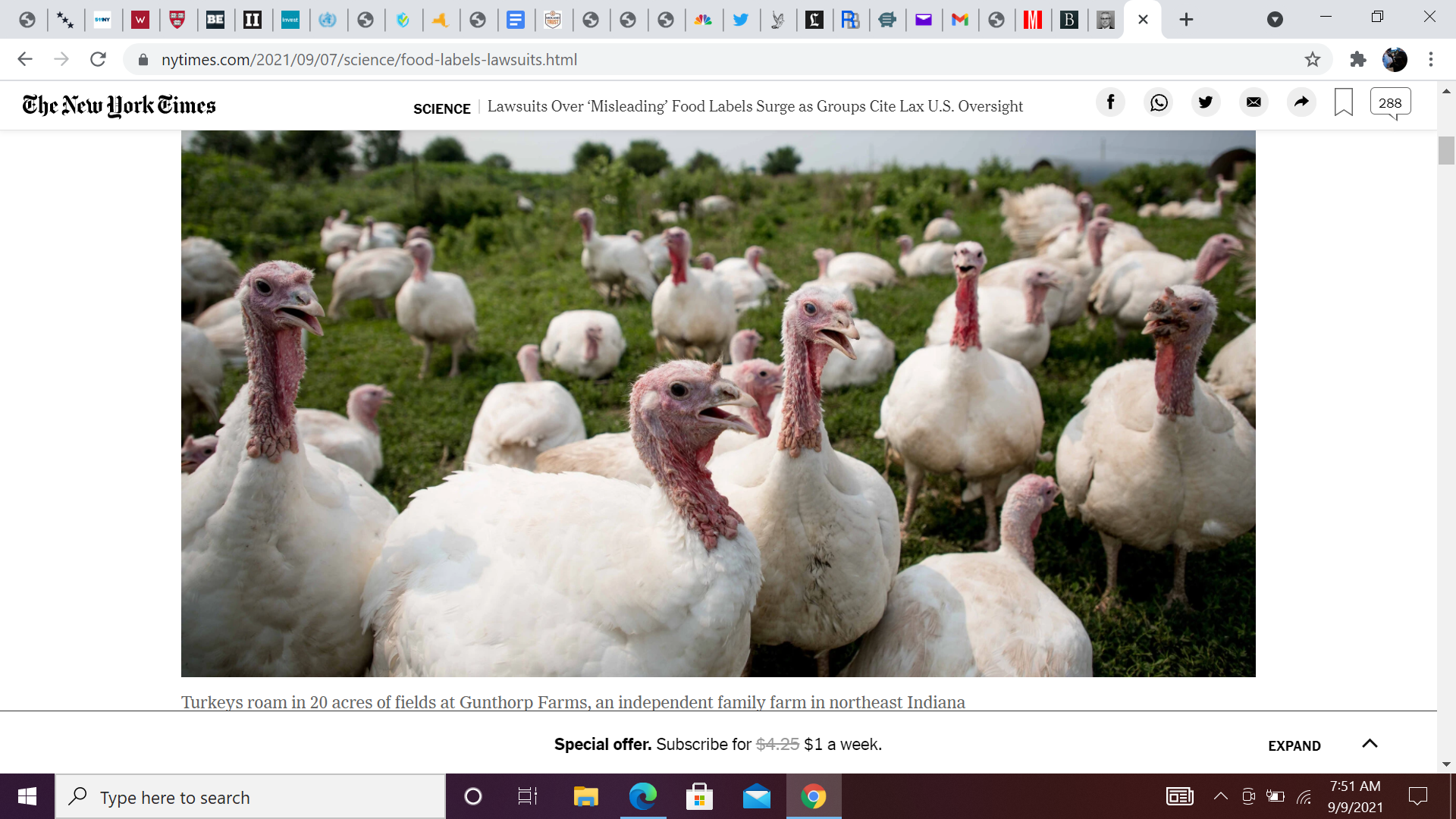
Task: Bookmark this page with the star icon
Action: 1313,59
